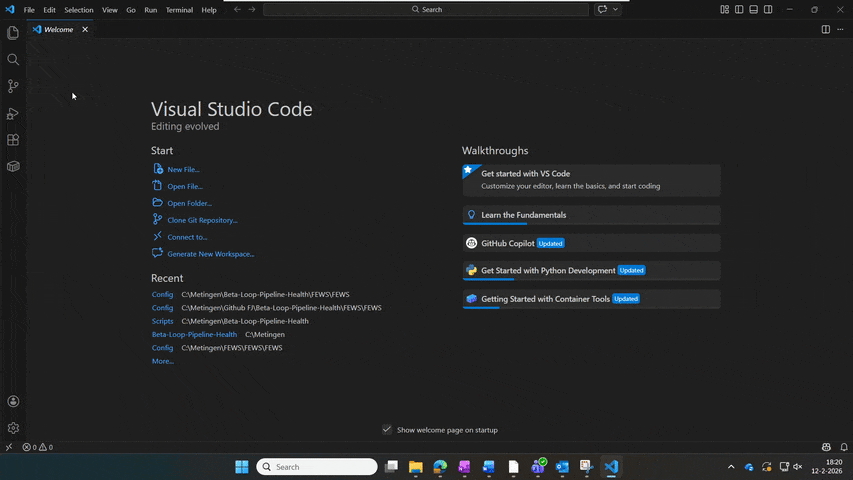Toggle Show welcome page on startup checkbox
The height and width of the screenshot is (480, 853).
coord(387,430)
